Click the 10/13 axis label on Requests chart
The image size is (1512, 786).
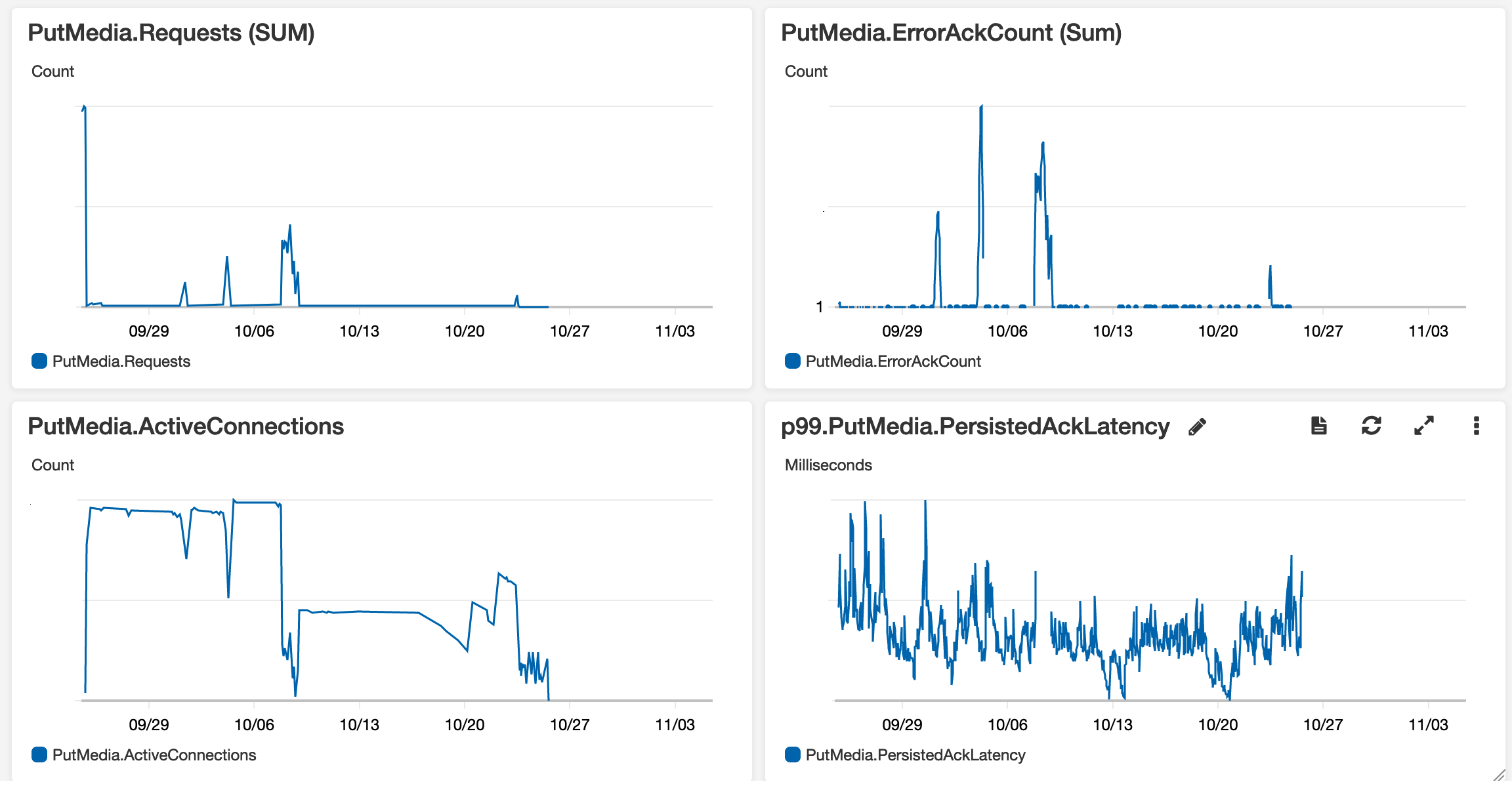(x=359, y=331)
